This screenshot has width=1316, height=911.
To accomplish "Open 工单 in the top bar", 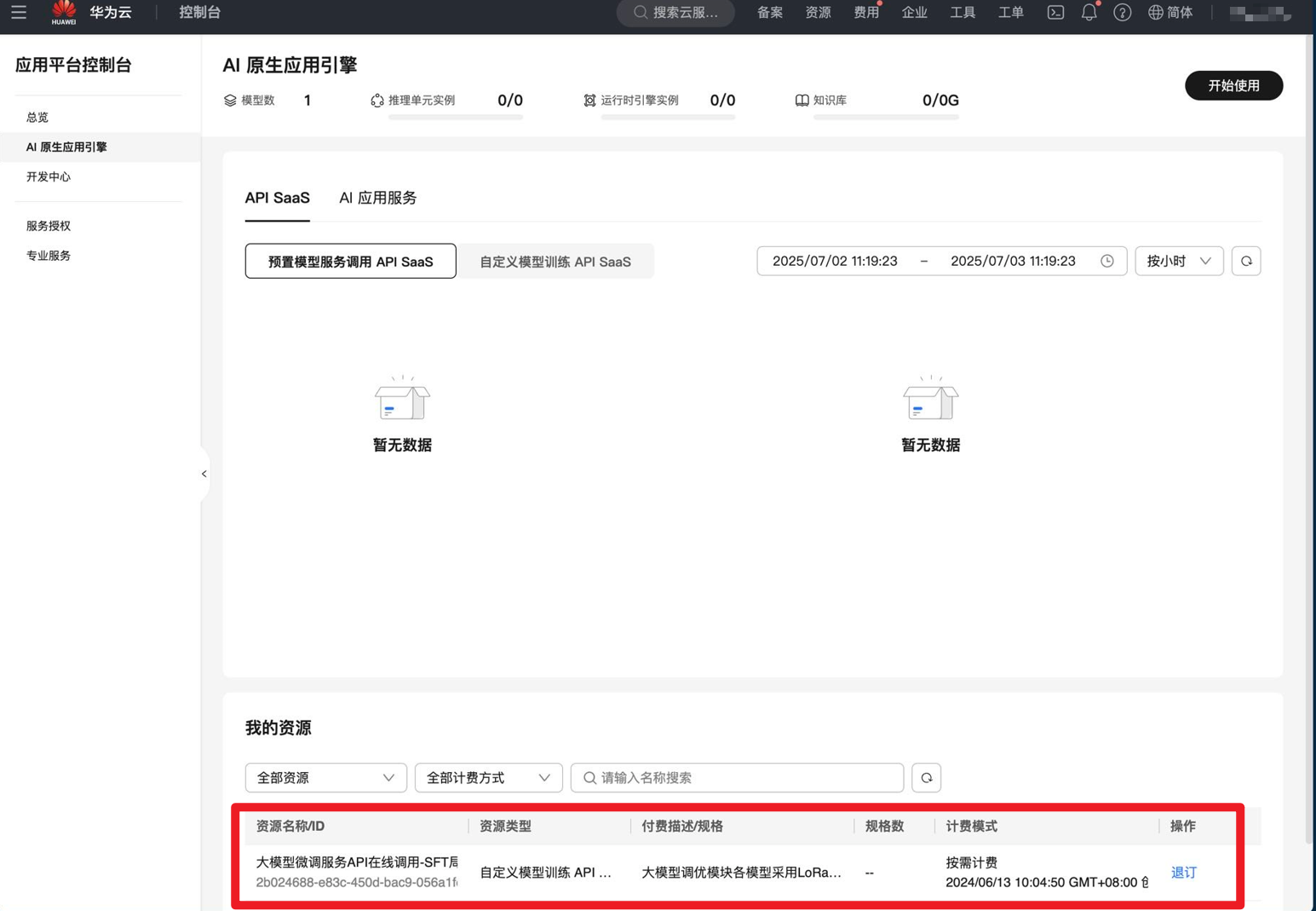I will click(x=1011, y=13).
